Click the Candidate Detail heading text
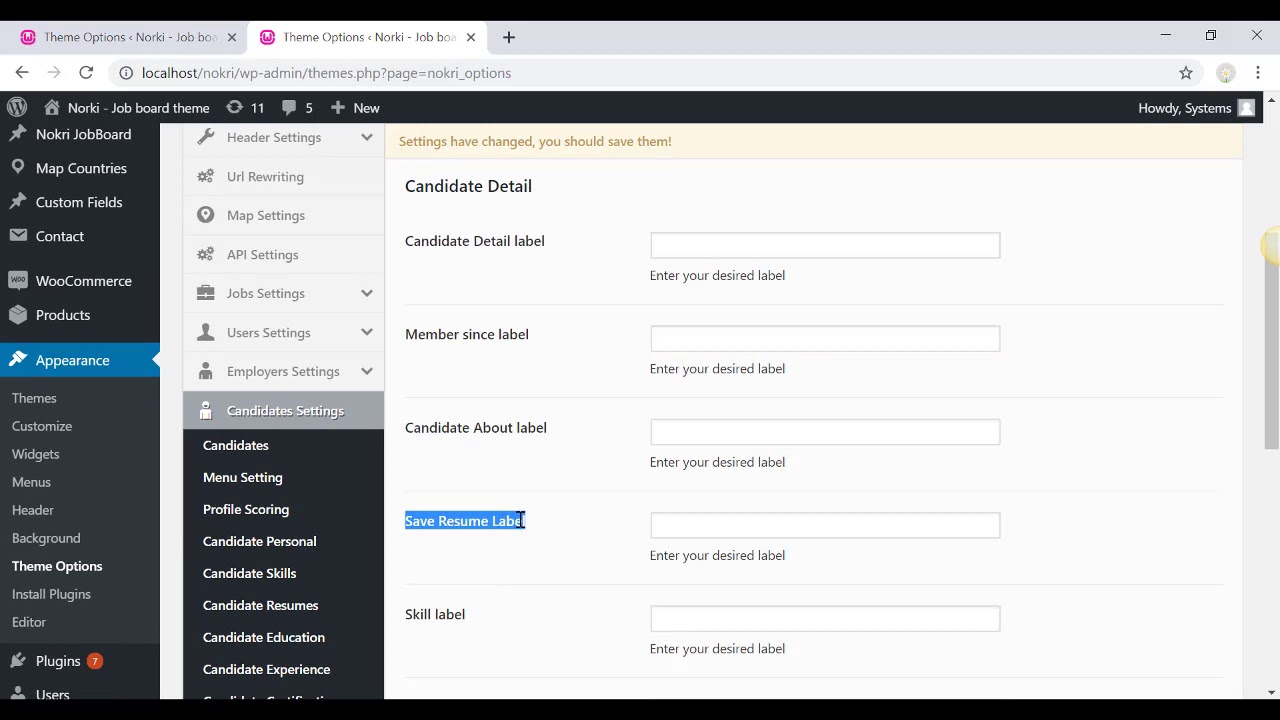 468,186
